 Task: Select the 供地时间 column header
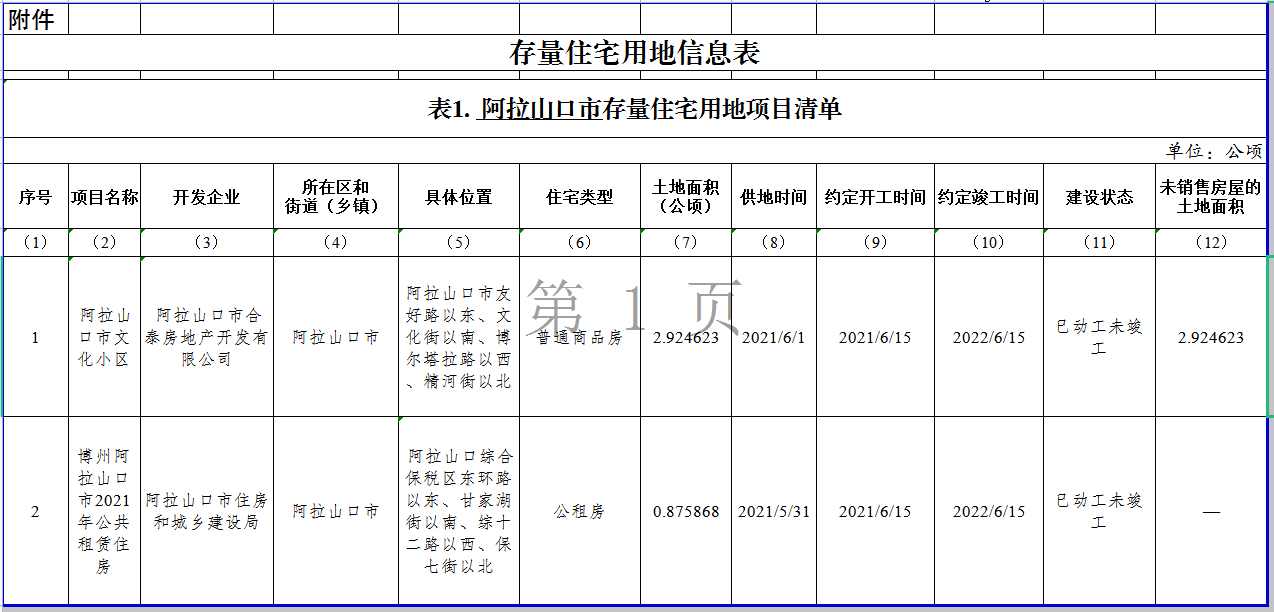[774, 197]
